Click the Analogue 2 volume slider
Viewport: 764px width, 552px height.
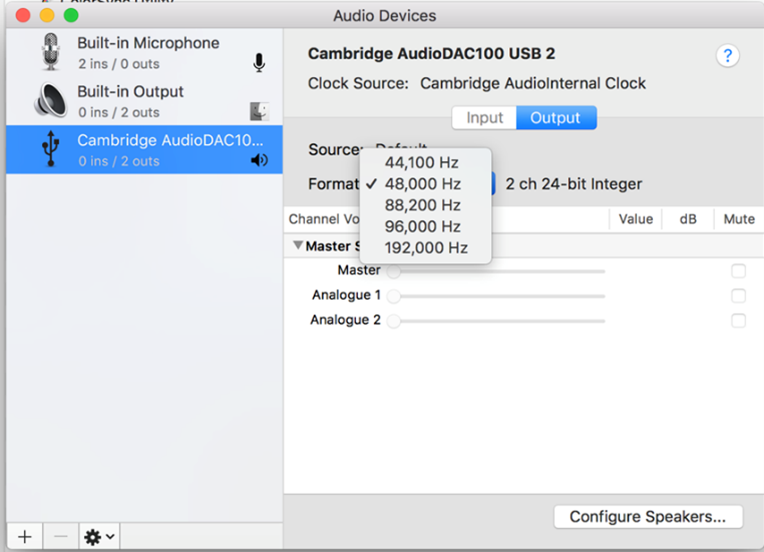(x=496, y=321)
